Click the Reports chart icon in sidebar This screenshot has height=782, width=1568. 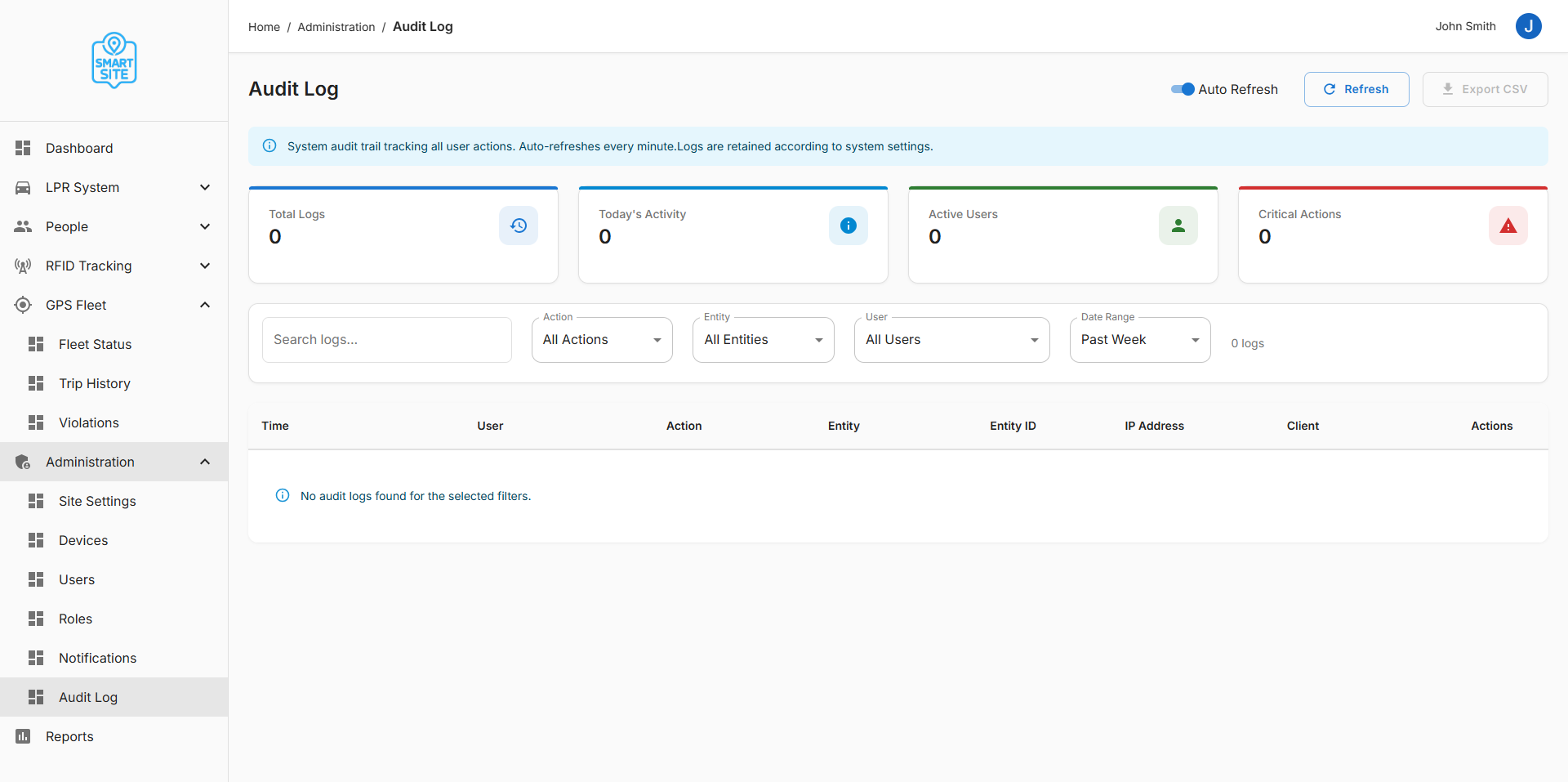click(x=23, y=736)
